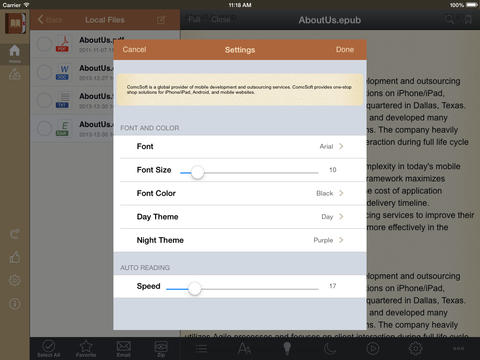Viewport: 480px width, 360px height.
Task: Tap the TXT file type icon
Action: point(62,100)
